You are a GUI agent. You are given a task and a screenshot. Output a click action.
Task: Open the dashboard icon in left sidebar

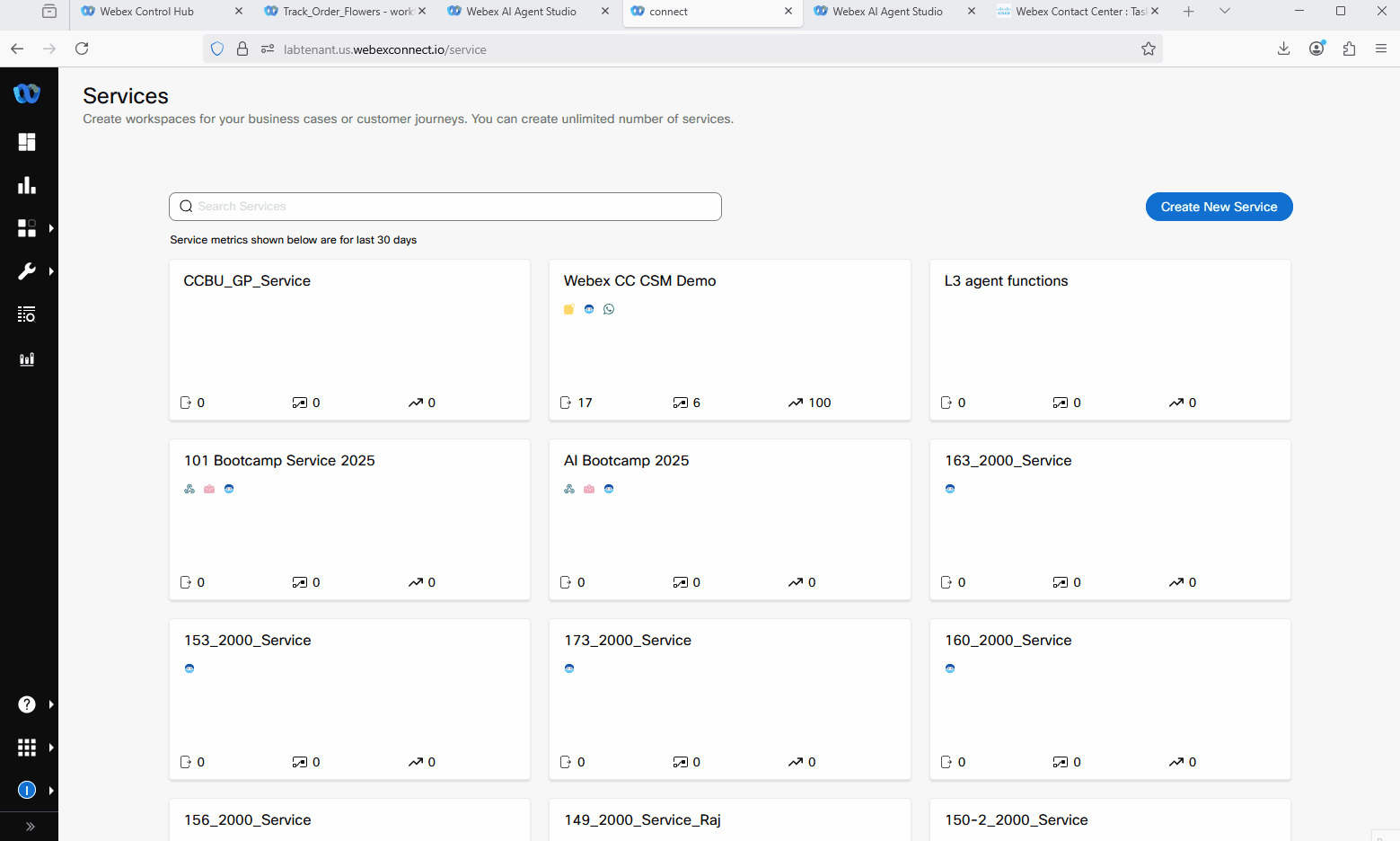click(x=27, y=142)
